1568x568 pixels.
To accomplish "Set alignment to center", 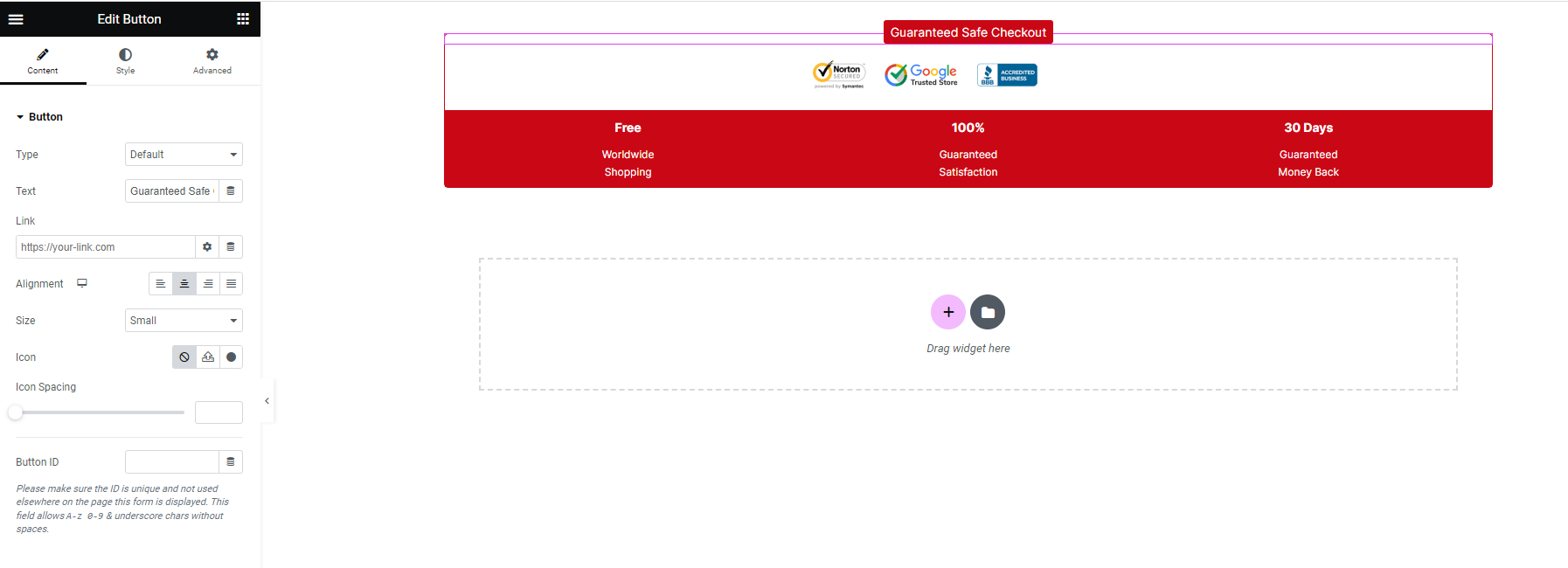I will click(184, 284).
